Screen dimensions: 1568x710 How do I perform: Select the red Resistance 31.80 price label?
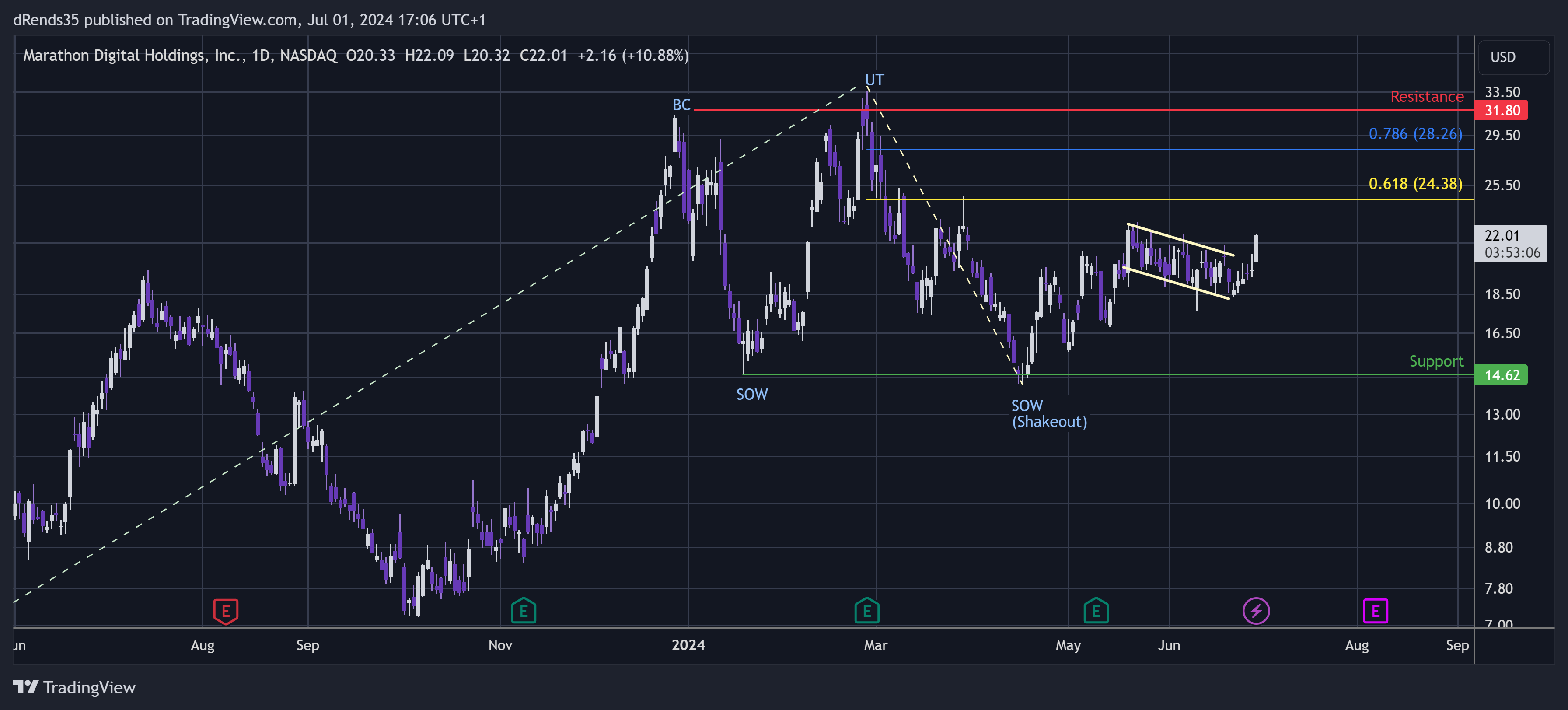click(x=1501, y=110)
